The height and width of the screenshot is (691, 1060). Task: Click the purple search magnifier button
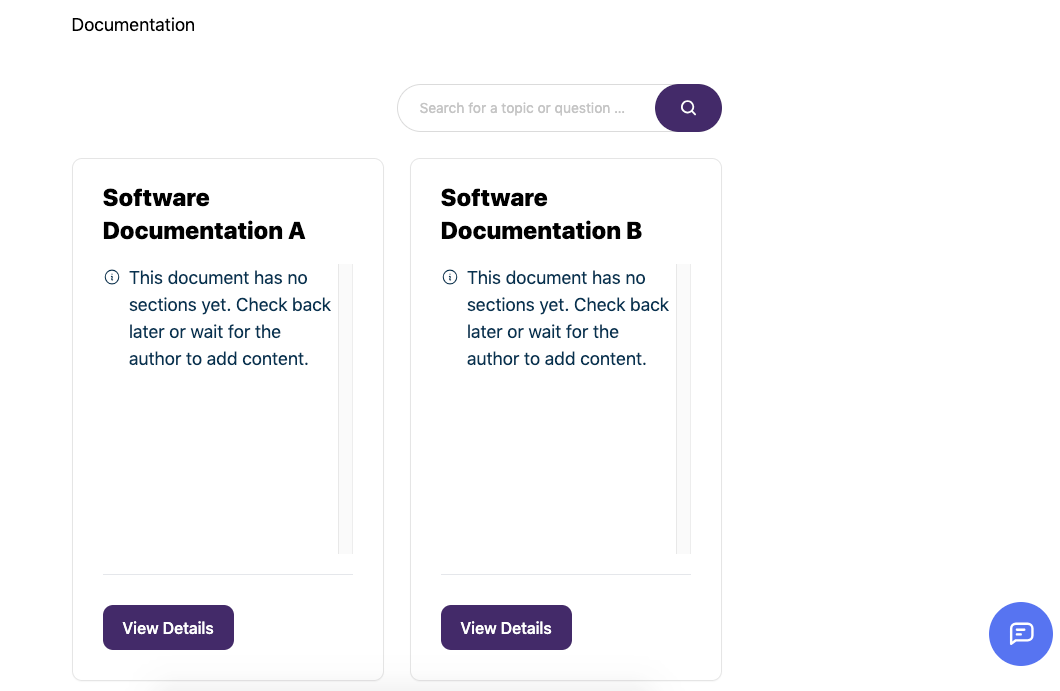tap(688, 108)
